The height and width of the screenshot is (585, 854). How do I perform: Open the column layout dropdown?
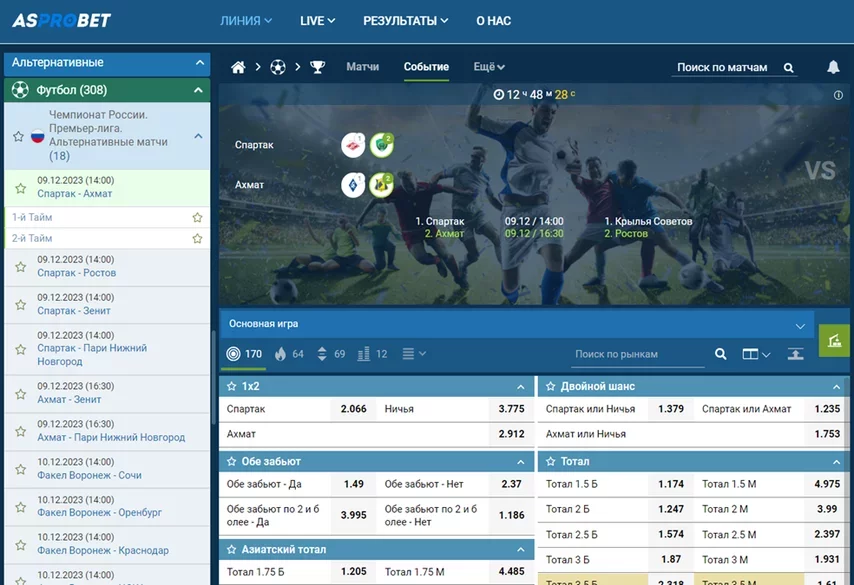[756, 354]
